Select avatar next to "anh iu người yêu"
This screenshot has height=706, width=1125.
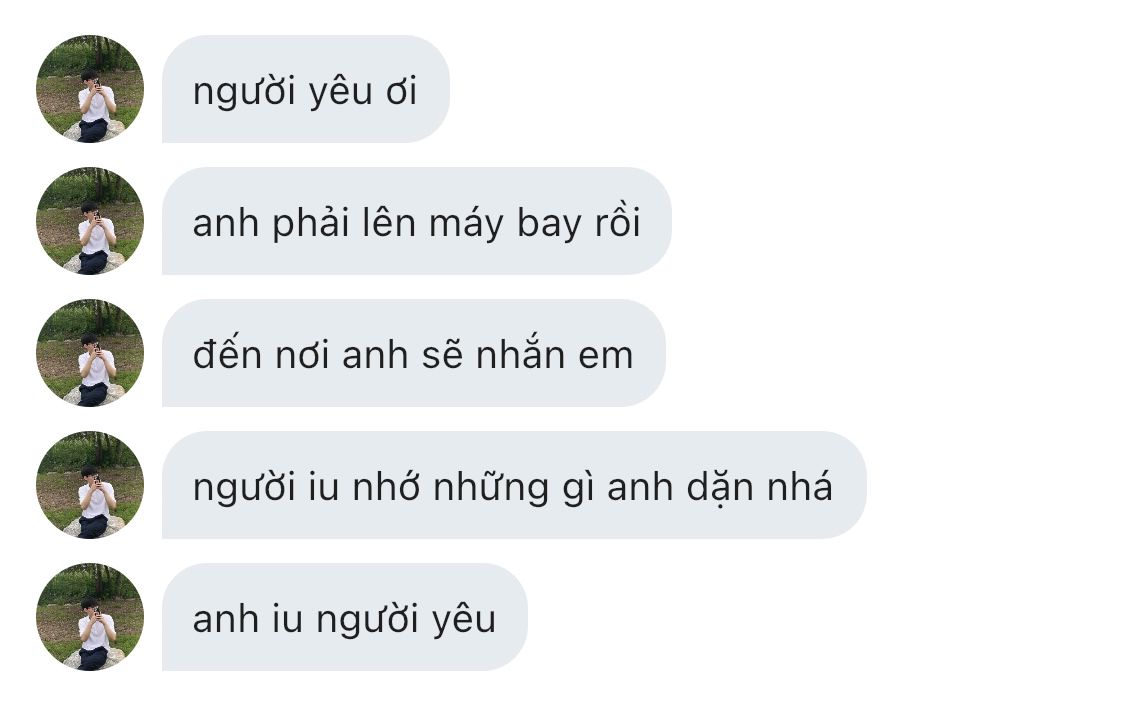[90, 617]
